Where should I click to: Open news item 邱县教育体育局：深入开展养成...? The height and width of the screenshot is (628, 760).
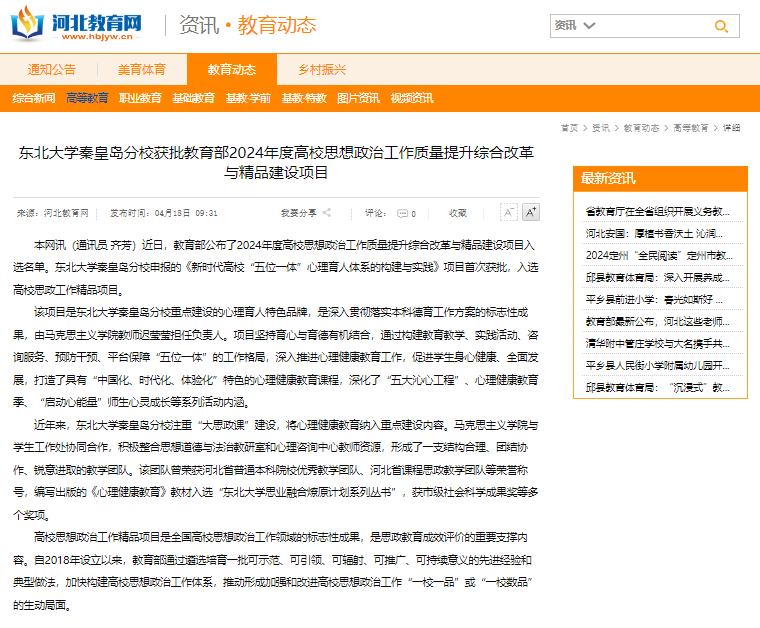(x=657, y=278)
